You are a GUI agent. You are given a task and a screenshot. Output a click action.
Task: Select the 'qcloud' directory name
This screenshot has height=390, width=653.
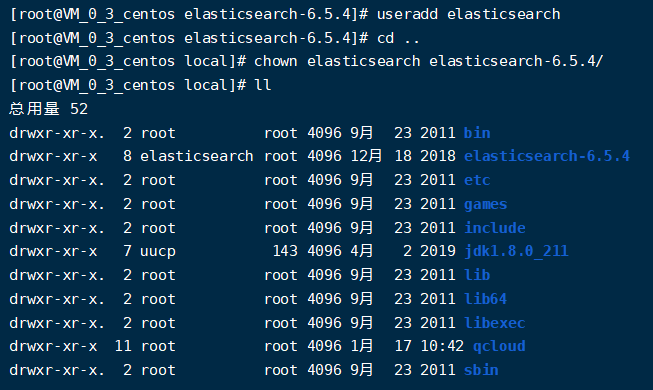pyautogui.click(x=499, y=346)
